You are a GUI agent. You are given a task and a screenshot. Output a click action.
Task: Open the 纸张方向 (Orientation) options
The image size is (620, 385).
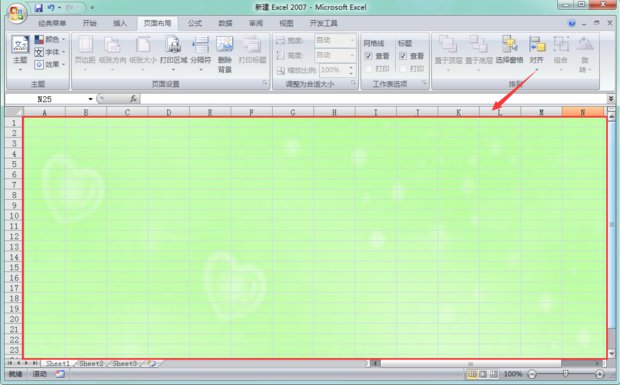[x=112, y=53]
